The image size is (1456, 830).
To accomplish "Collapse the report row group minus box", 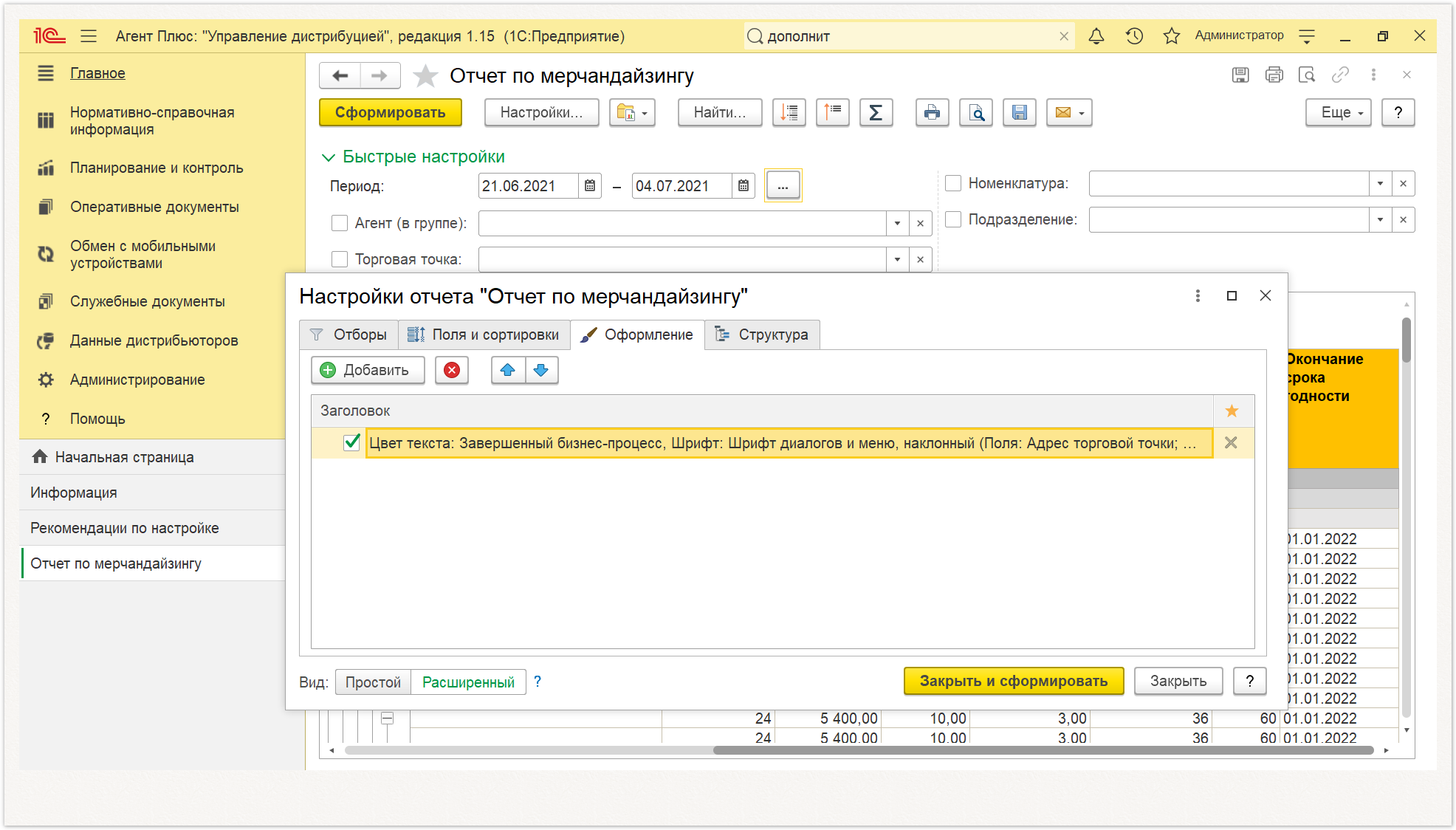I will [387, 718].
